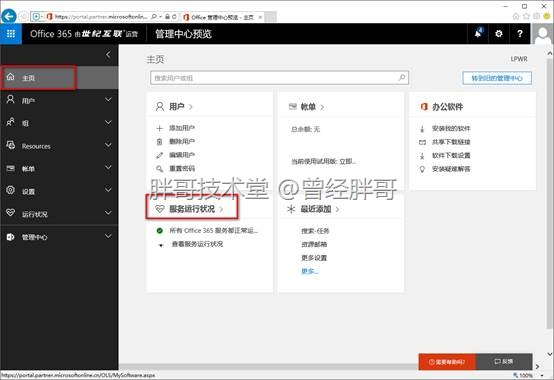Viewport: 554px width, 380px height.
Task: Click the plus icon for 添加用户
Action: 160,128
